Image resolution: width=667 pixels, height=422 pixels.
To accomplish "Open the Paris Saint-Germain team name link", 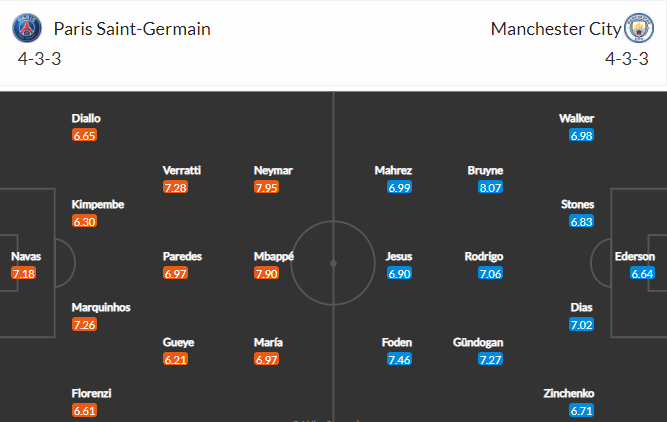I will click(132, 29).
